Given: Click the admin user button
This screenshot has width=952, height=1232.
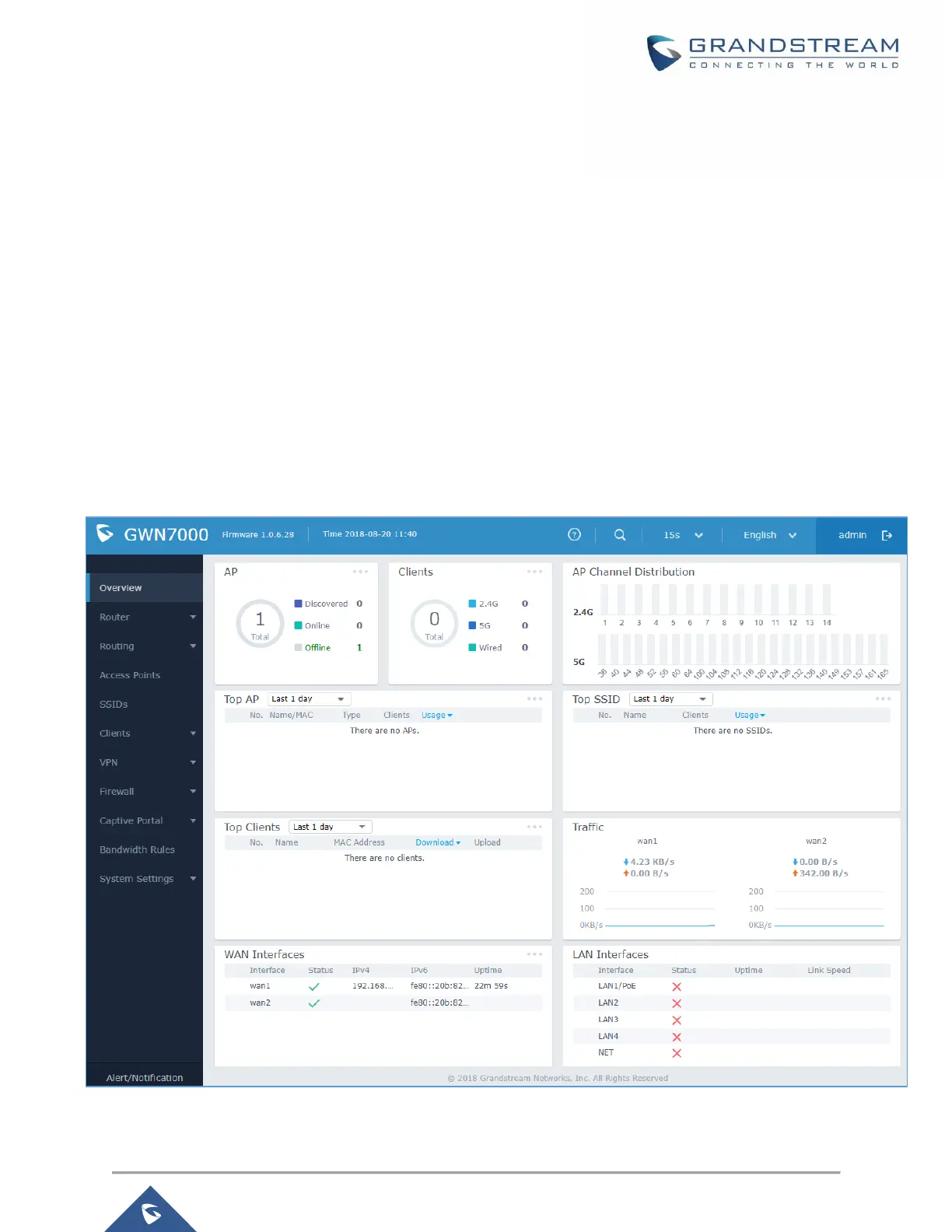Looking at the screenshot, I should 852,535.
